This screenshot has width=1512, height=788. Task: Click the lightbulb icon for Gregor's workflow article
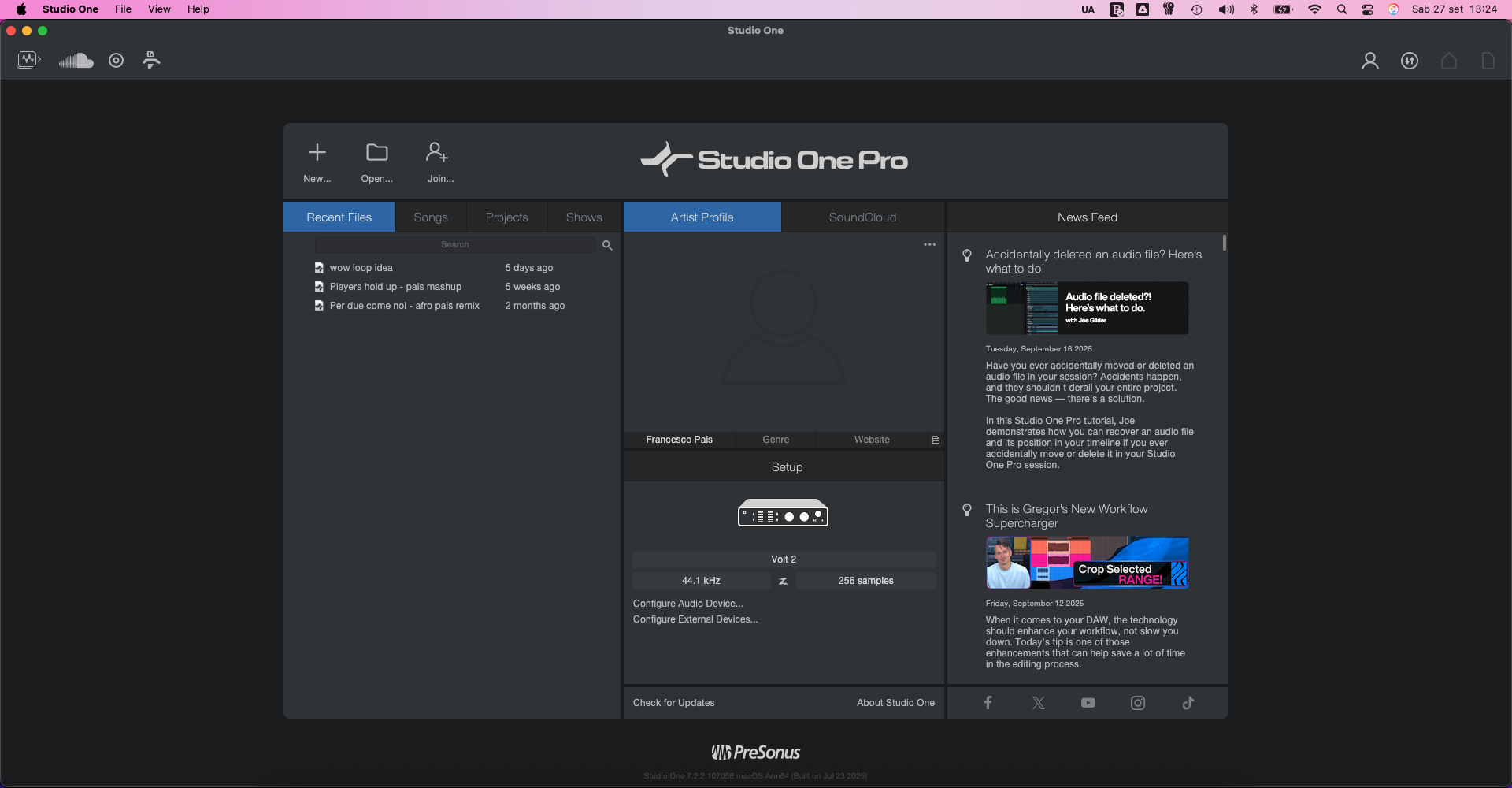pos(967,510)
